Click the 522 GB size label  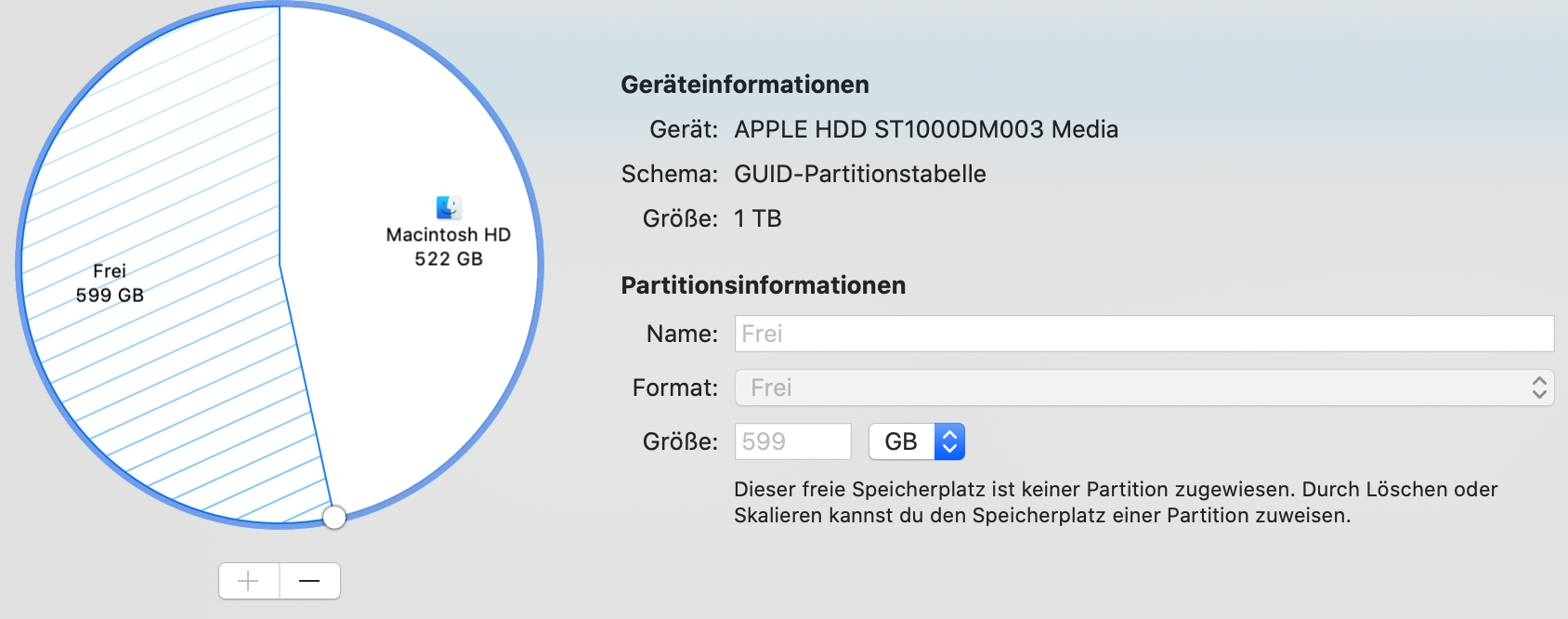point(448,259)
